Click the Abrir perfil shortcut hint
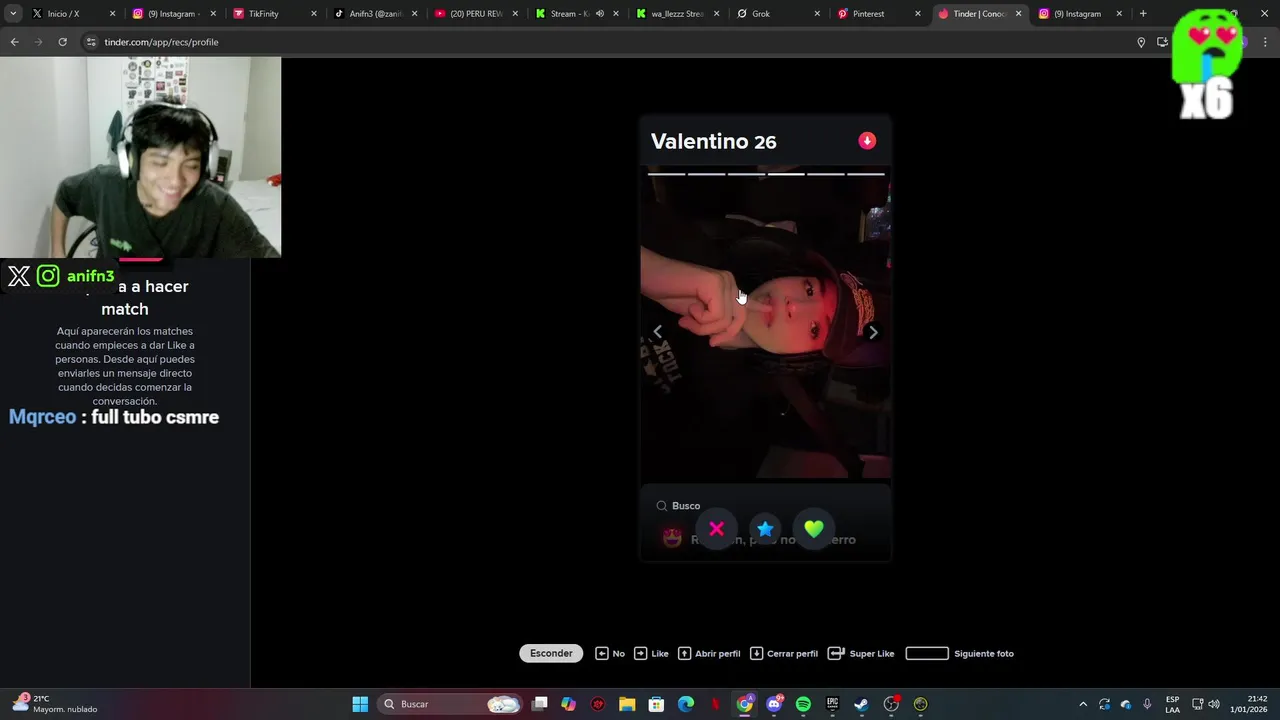 coord(709,653)
